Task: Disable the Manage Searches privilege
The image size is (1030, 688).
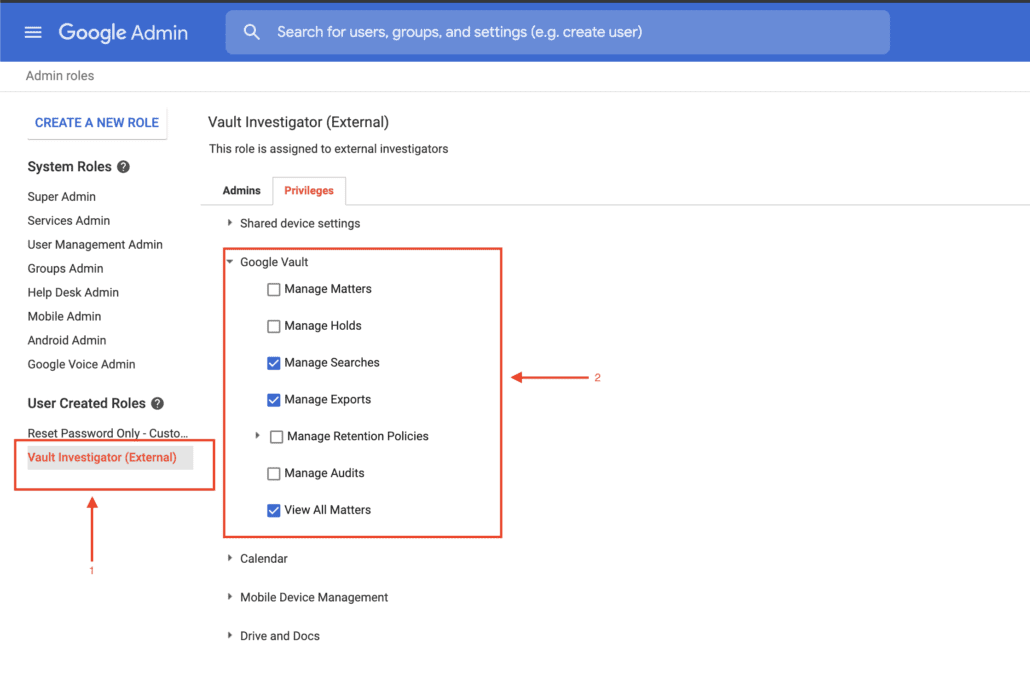Action: tap(274, 362)
